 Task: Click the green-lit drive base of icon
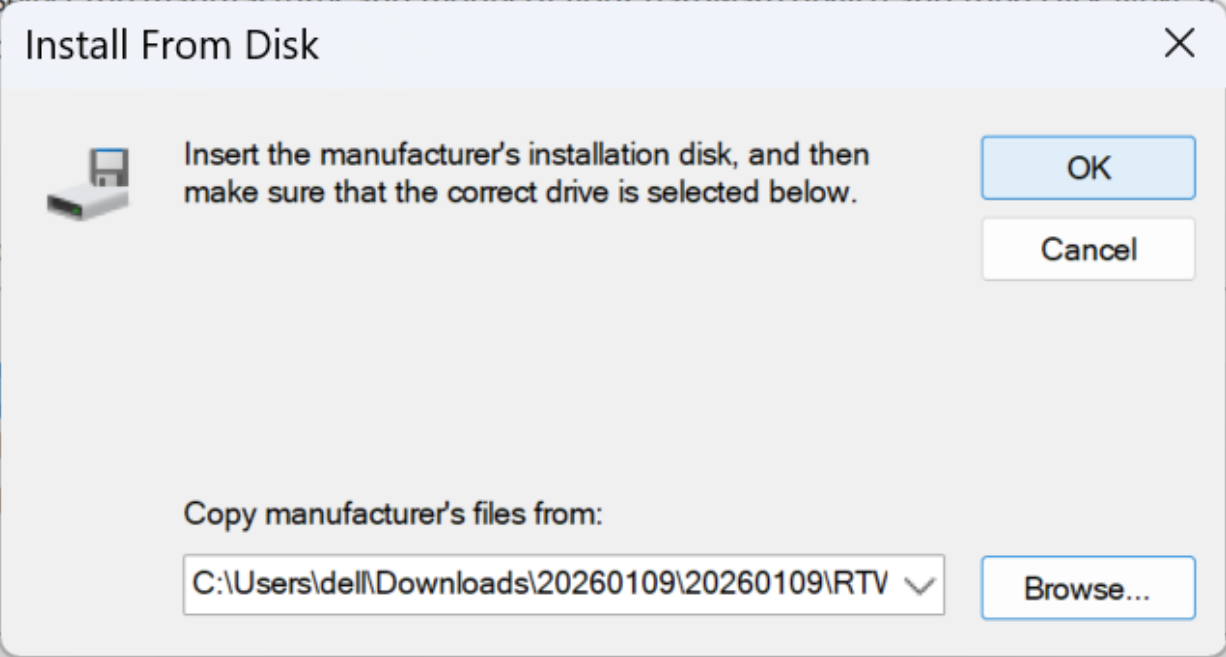point(85,200)
